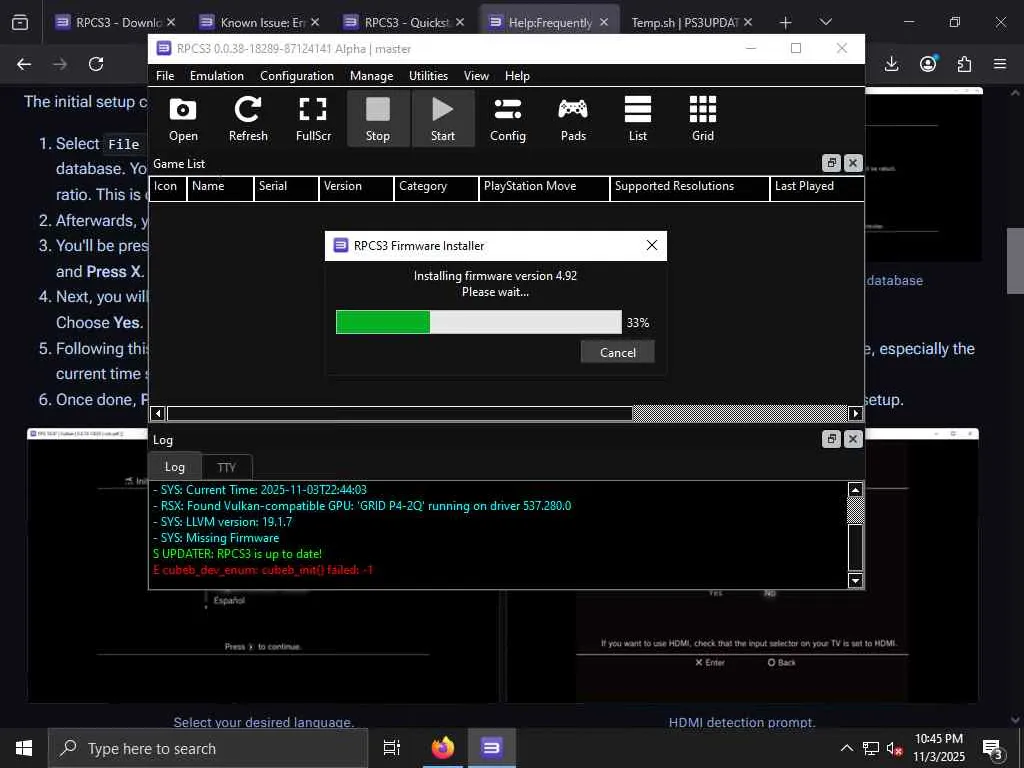This screenshot has height=768, width=1024.
Task: Click the log scroll down arrow
Action: click(856, 580)
